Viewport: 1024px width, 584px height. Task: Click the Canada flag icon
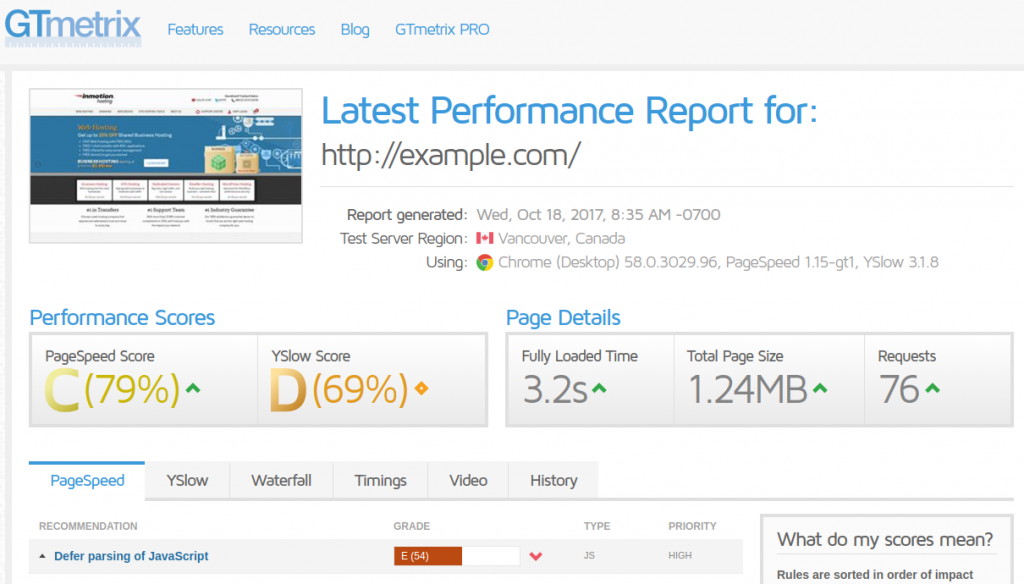485,239
